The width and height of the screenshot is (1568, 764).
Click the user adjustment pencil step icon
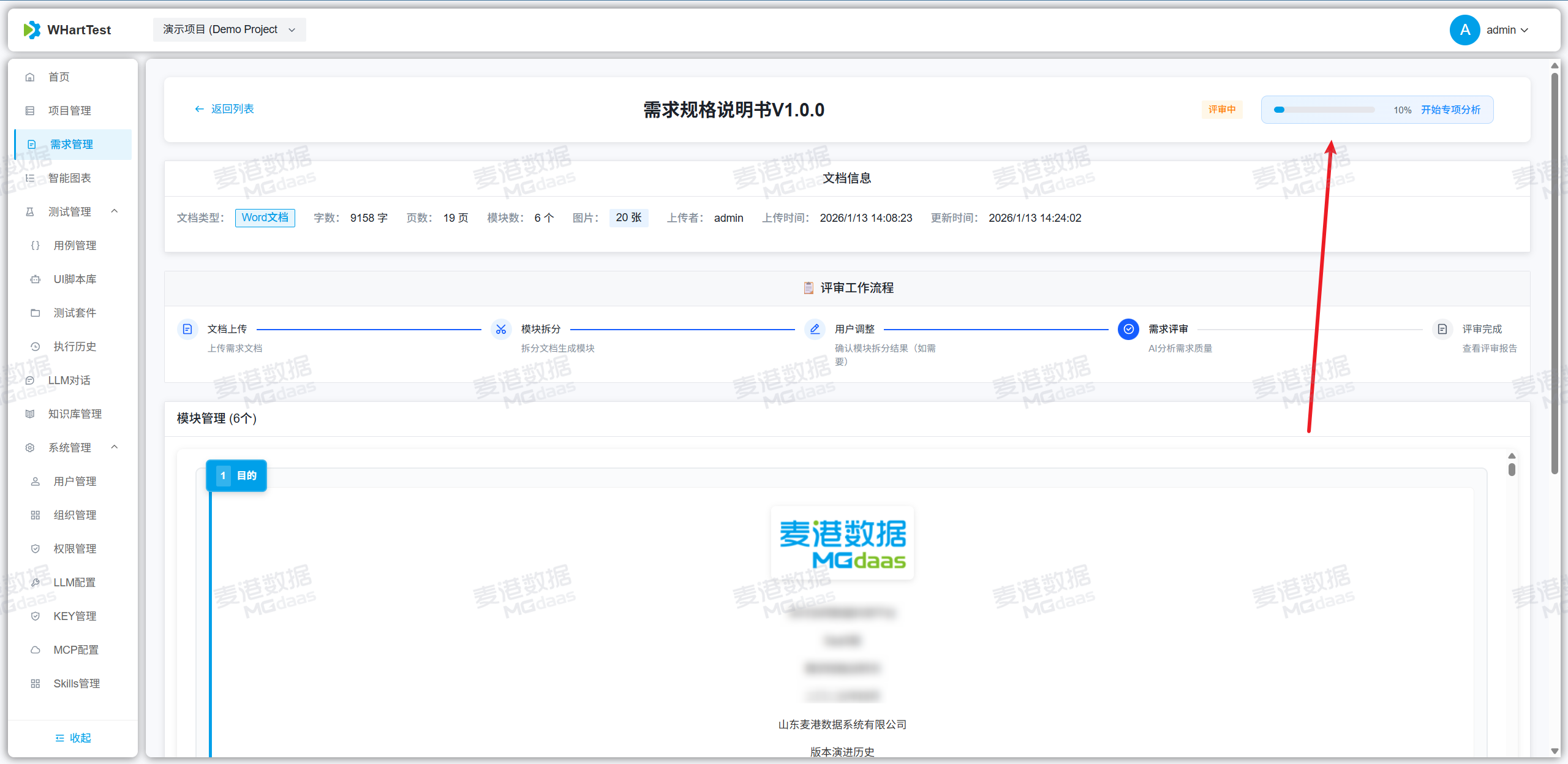815,330
